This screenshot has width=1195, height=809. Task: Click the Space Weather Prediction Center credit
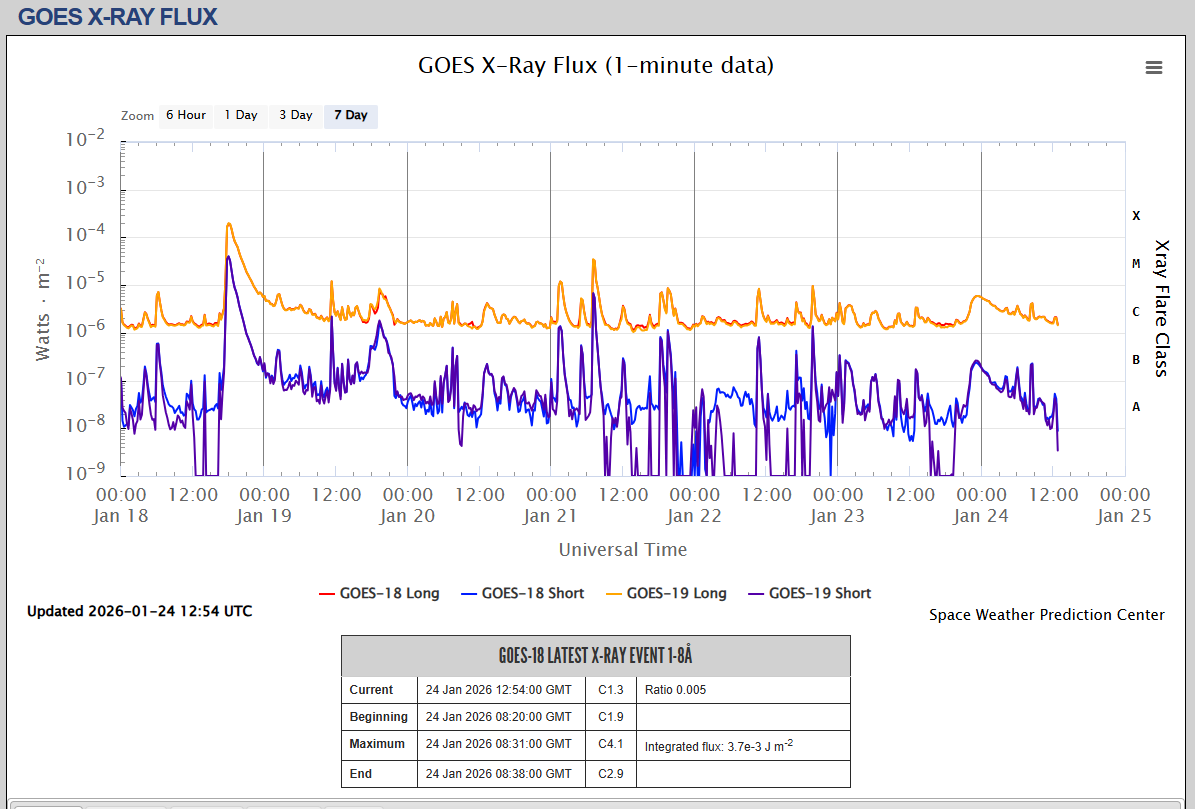point(1046,615)
